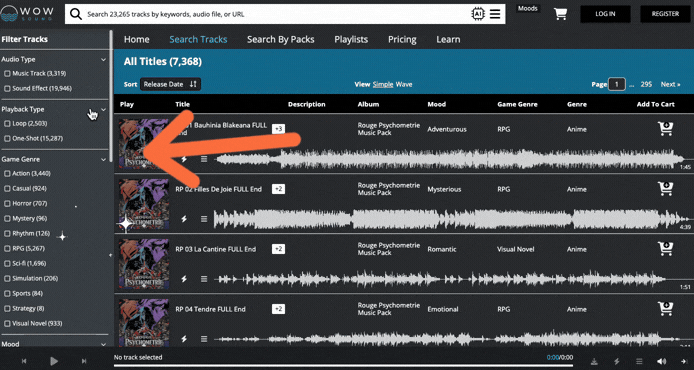
Task: Click the download icon in the player bar
Action: [594, 362]
